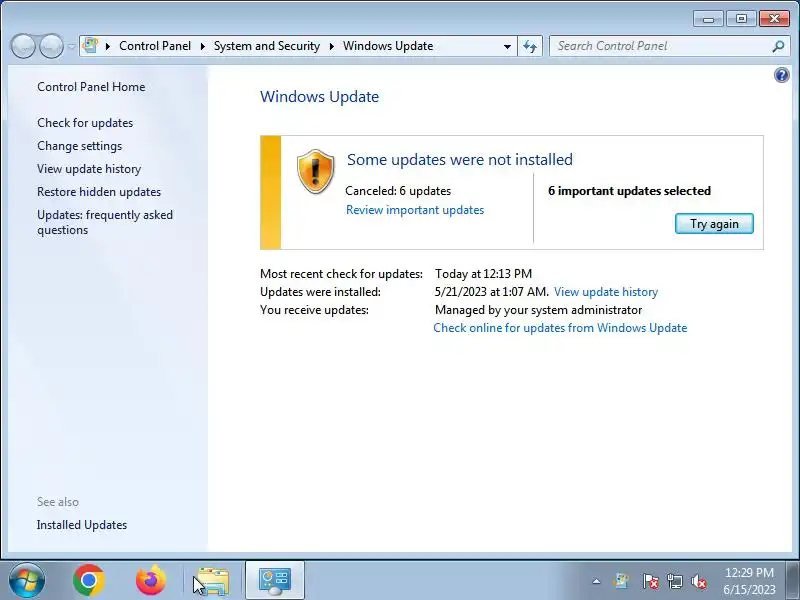This screenshot has width=800, height=600.
Task: Click 'Today at 12:13 PM' value
Action: pos(483,274)
